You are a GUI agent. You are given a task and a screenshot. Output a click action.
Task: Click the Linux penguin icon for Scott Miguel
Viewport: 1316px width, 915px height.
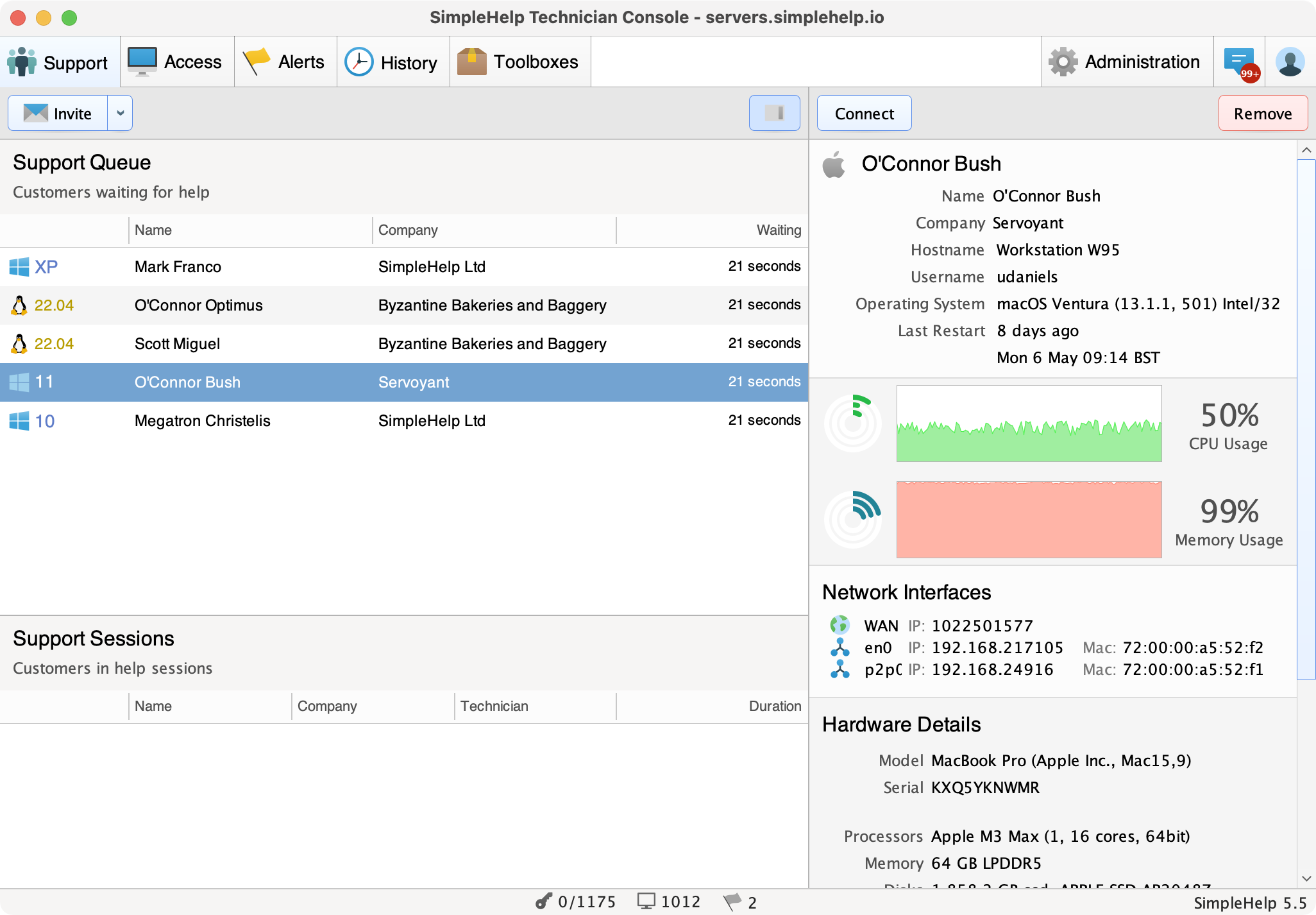(19, 344)
